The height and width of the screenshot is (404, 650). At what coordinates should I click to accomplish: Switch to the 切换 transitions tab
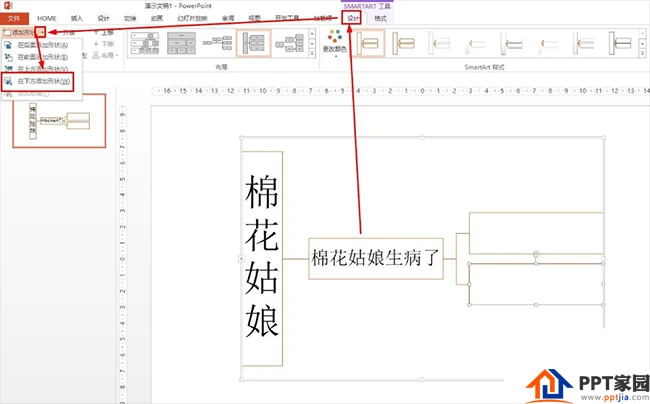pos(130,19)
